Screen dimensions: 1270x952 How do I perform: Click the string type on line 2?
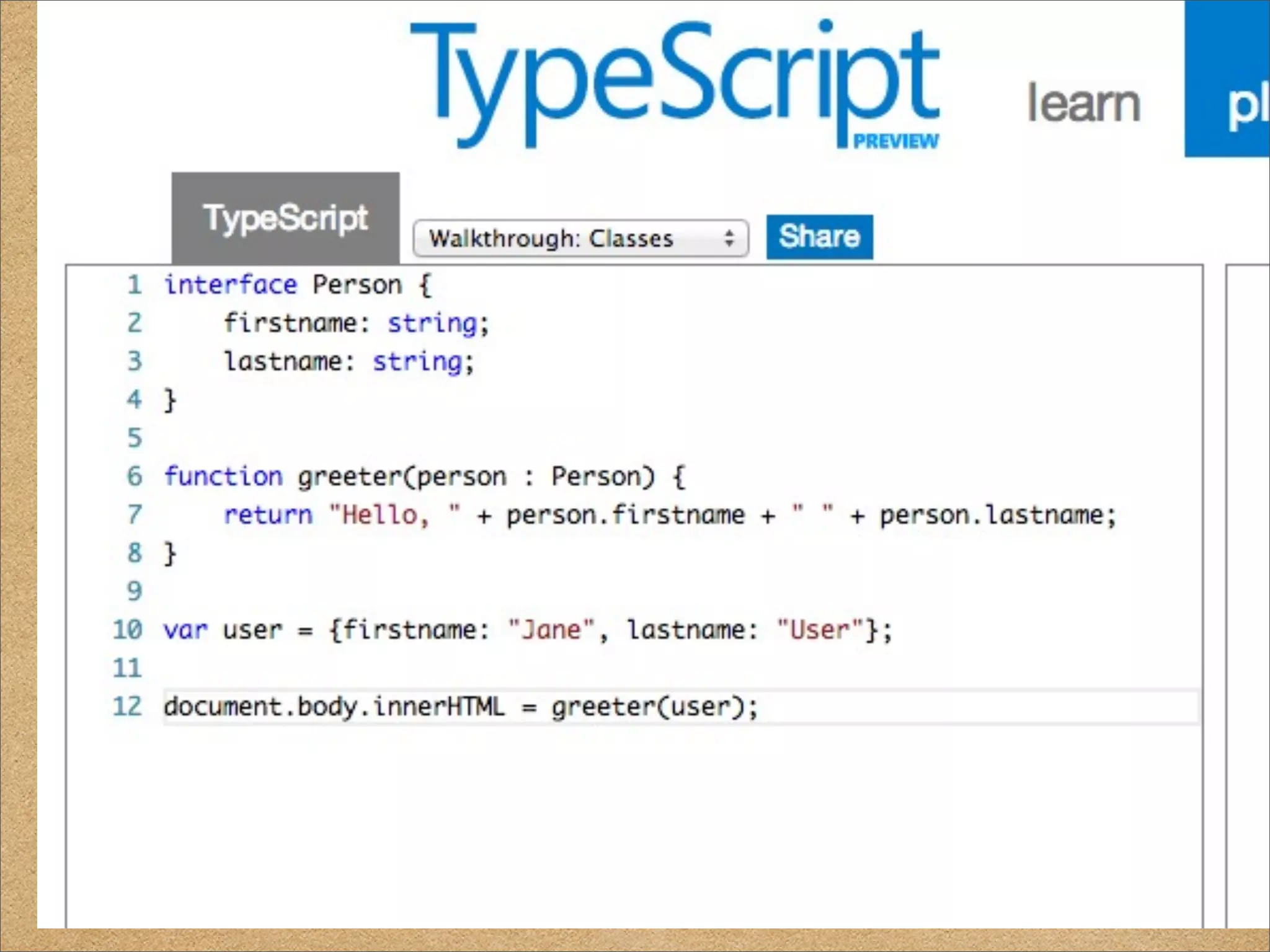pyautogui.click(x=432, y=324)
